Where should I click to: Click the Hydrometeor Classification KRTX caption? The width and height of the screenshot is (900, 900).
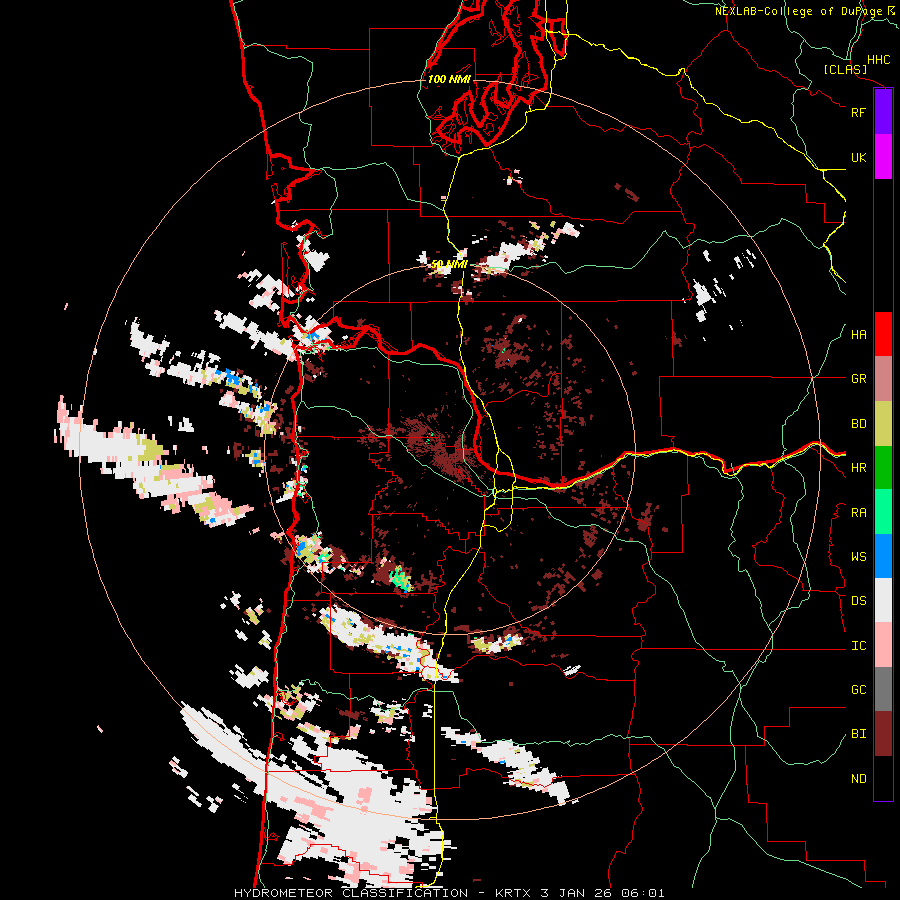(x=449, y=893)
